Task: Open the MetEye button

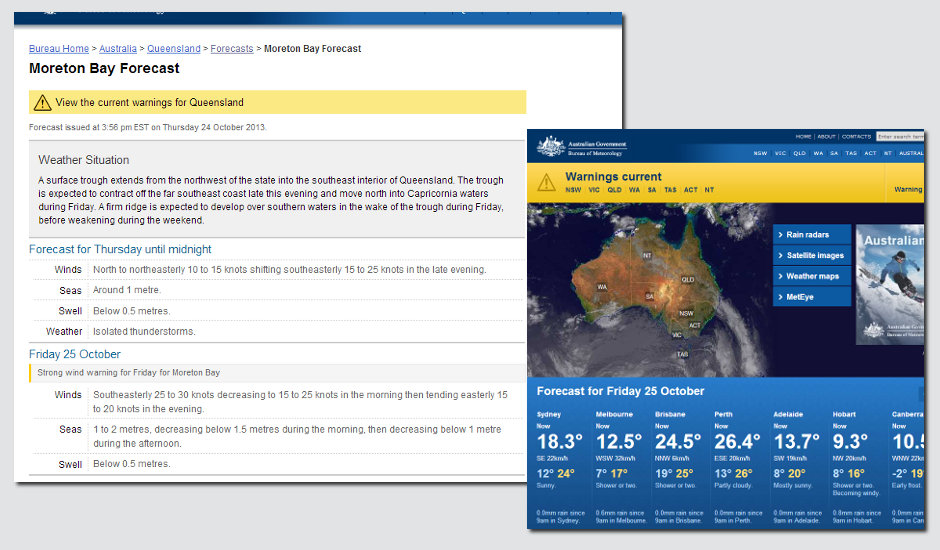Action: pos(812,297)
